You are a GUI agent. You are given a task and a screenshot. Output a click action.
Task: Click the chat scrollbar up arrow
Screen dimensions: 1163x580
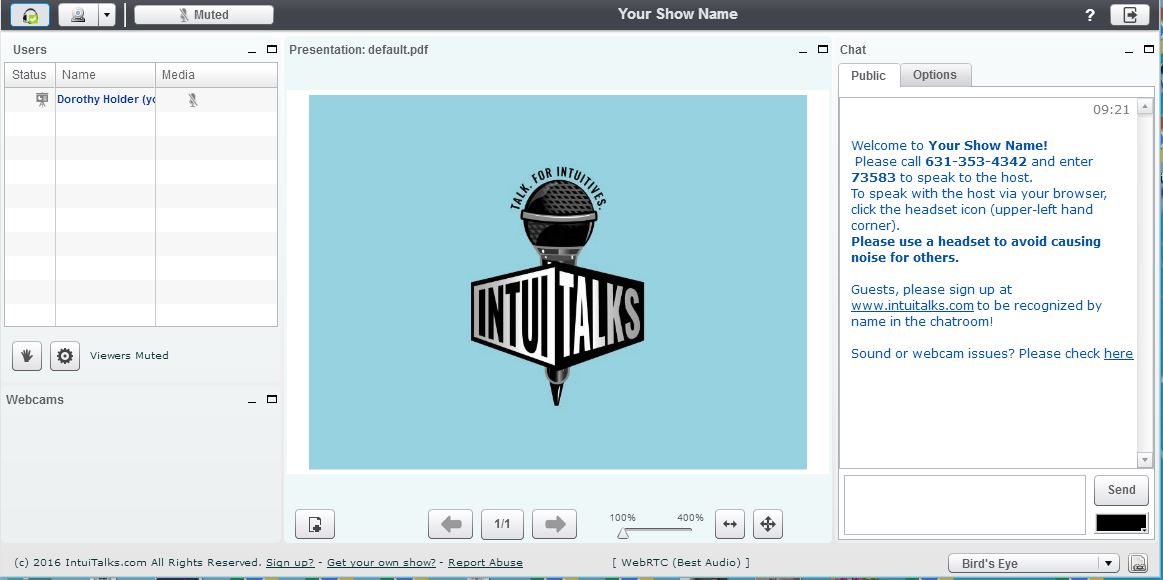pos(1145,108)
